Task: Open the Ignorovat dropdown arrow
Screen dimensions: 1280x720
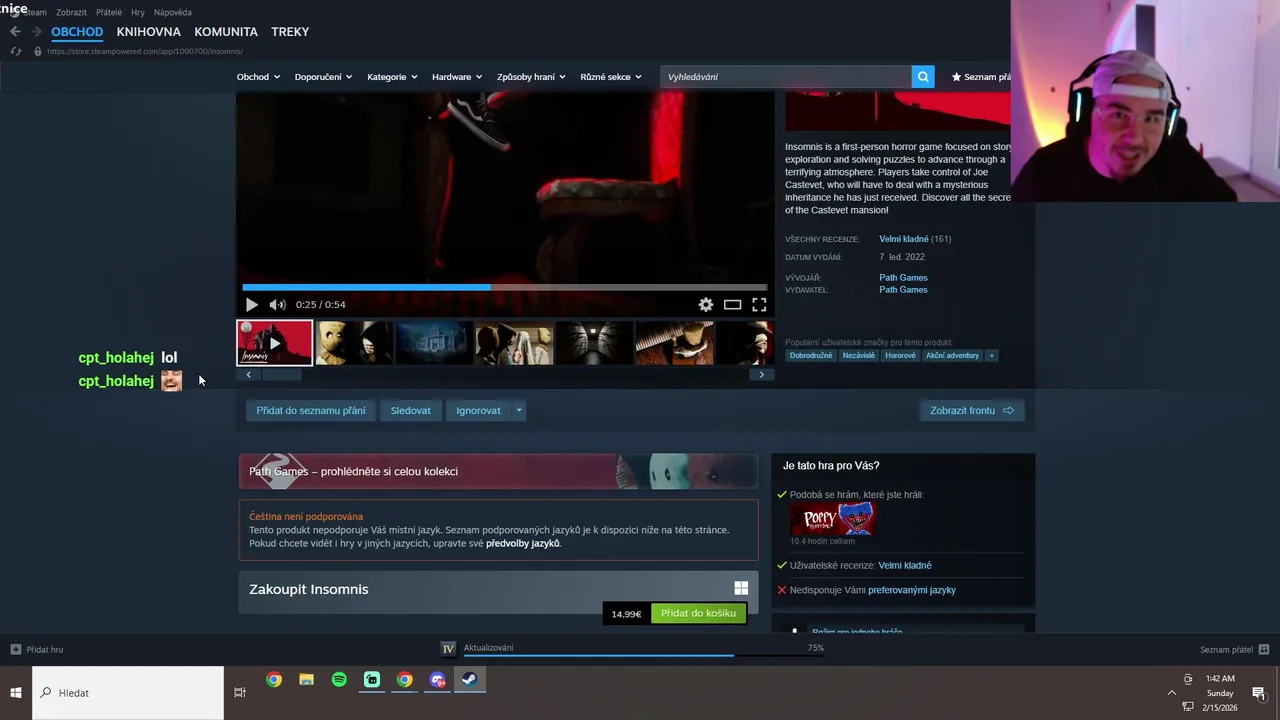Action: pos(519,410)
